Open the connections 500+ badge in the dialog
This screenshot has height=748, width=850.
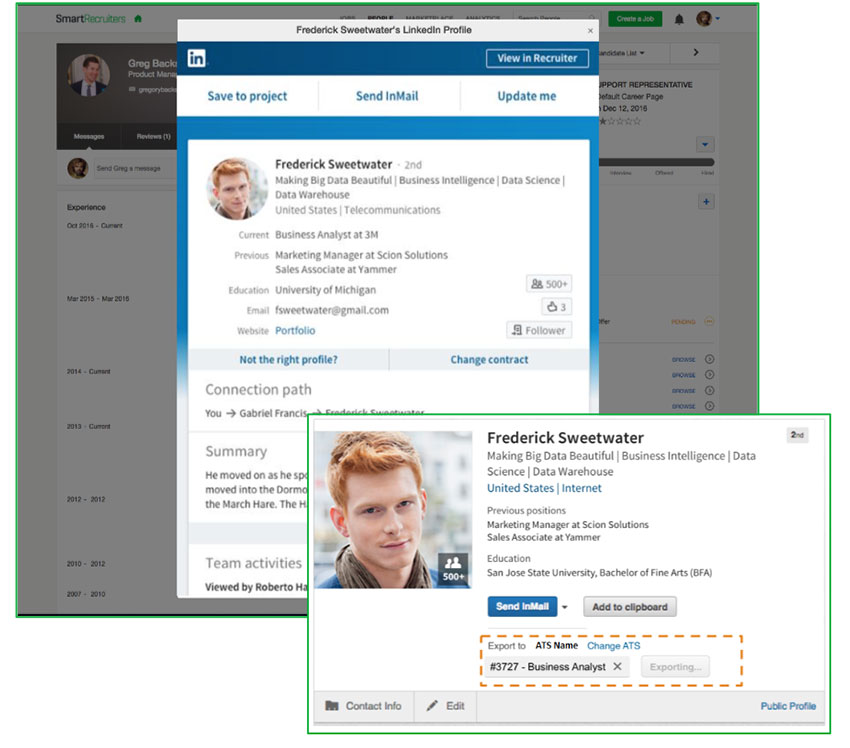(549, 284)
